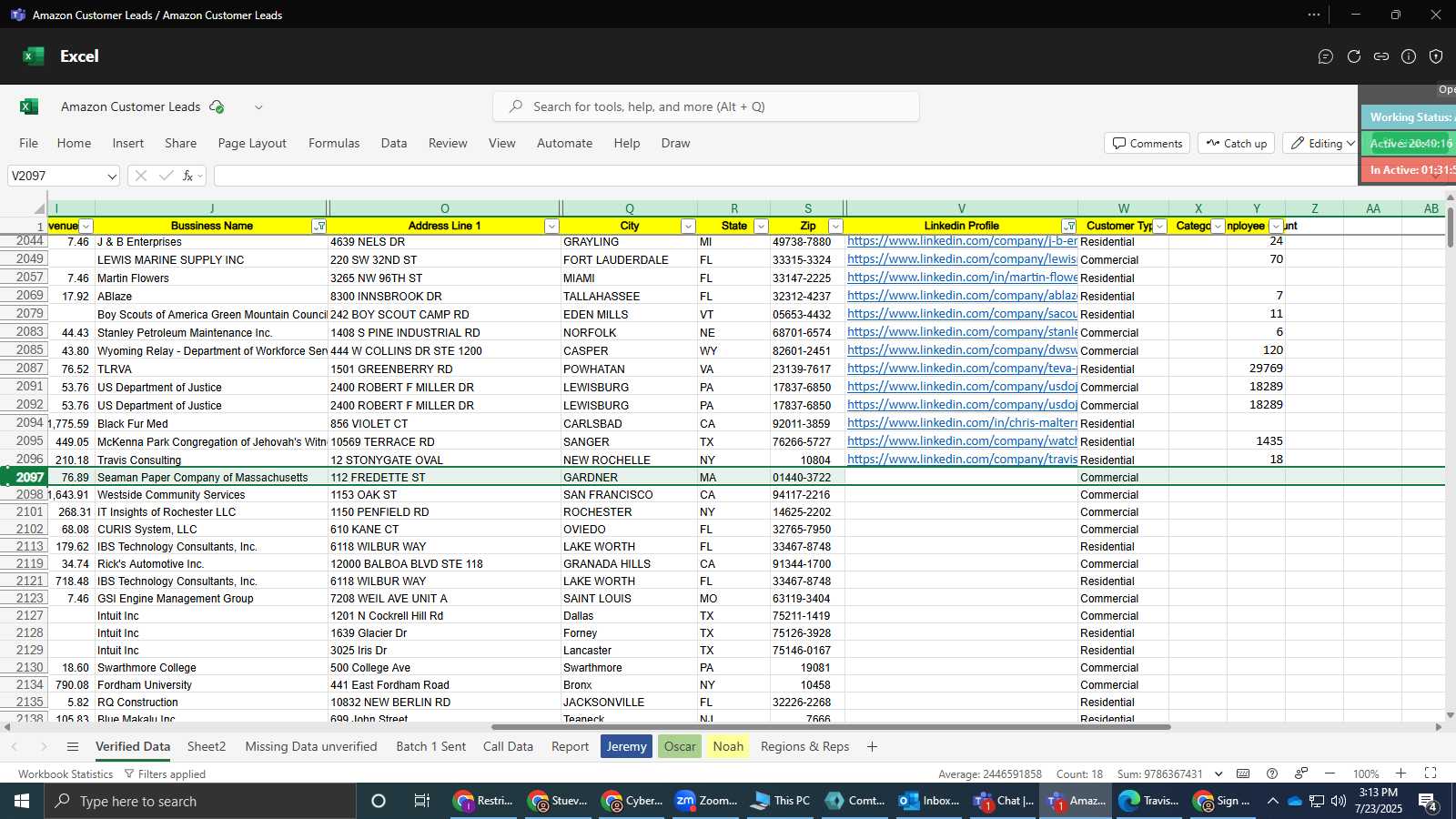Image resolution: width=1456 pixels, height=819 pixels.
Task: Open the all sheets list icon
Action: (73, 746)
